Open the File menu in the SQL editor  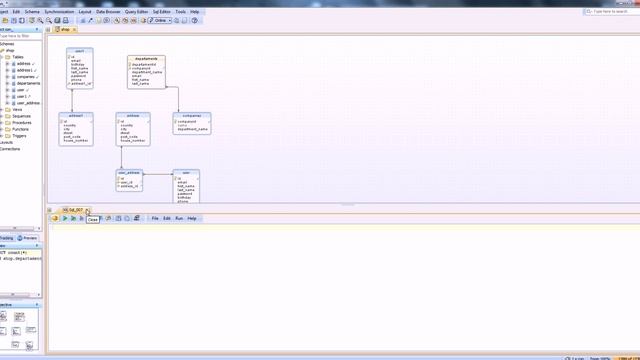(x=155, y=218)
